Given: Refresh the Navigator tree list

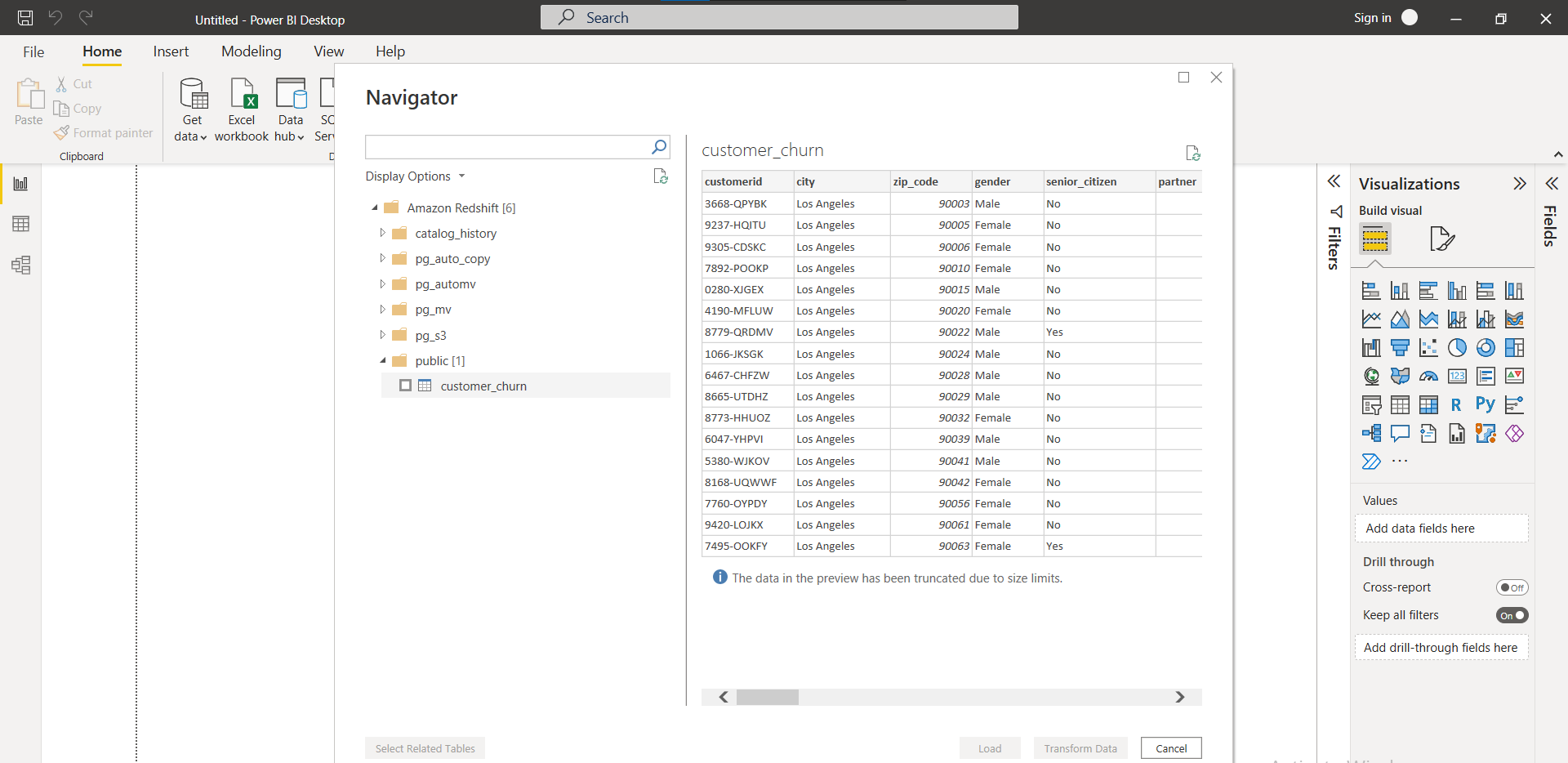Looking at the screenshot, I should (661, 176).
